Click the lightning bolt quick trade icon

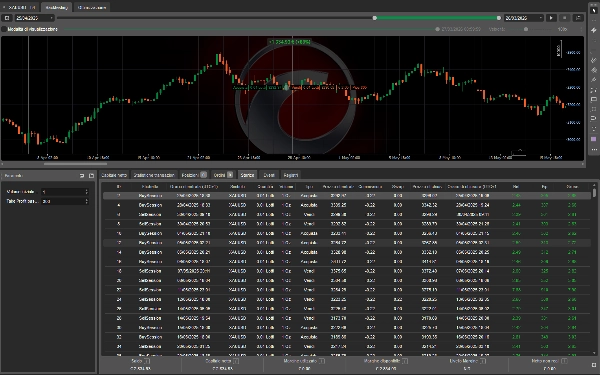594,30
